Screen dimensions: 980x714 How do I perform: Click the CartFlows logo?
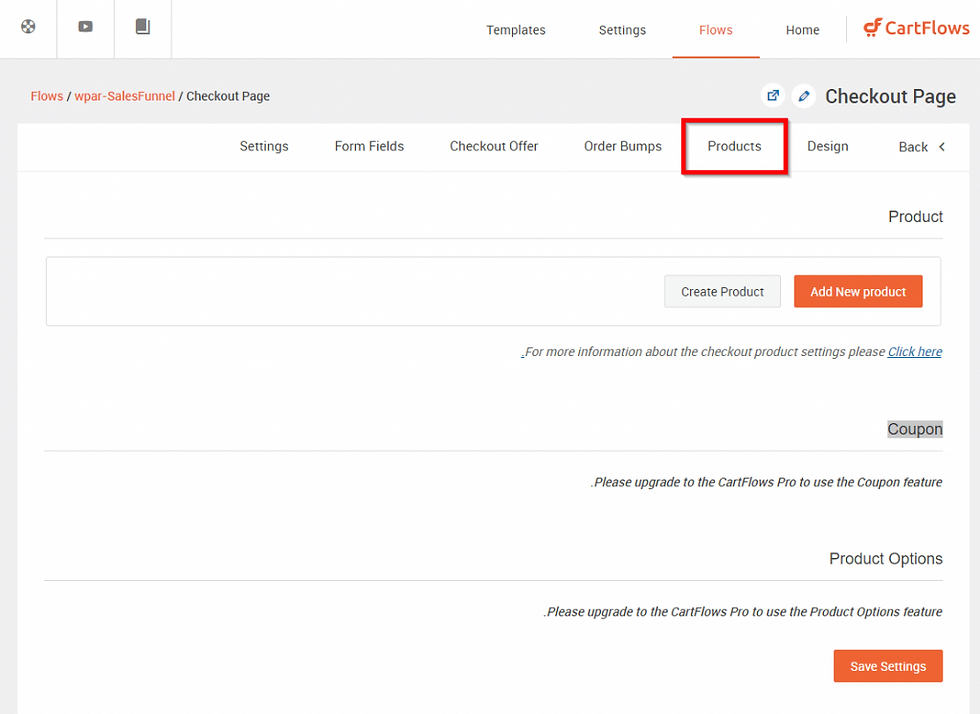pos(916,28)
